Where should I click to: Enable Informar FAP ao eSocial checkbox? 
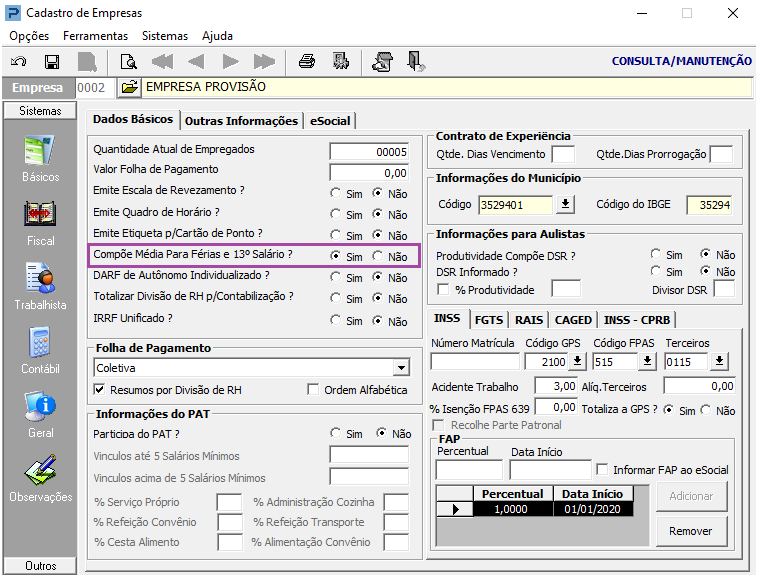point(601,470)
